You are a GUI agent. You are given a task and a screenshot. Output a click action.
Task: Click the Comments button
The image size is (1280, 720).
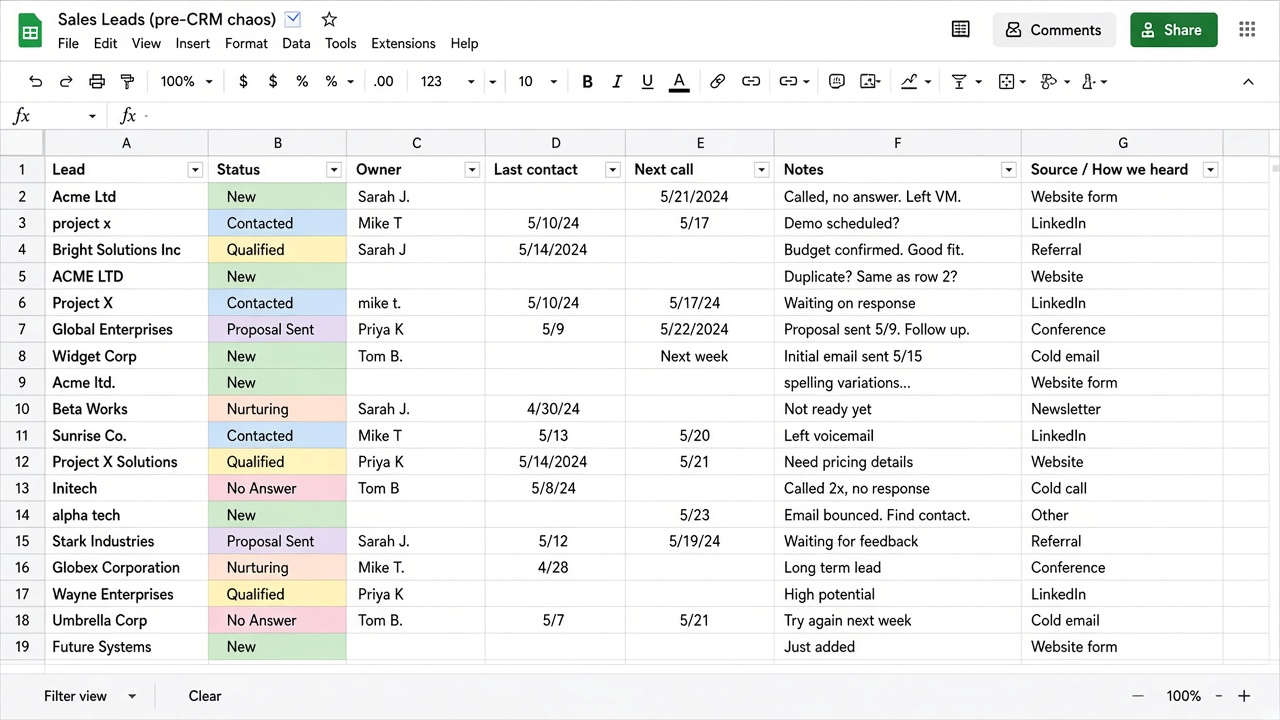click(x=1053, y=30)
